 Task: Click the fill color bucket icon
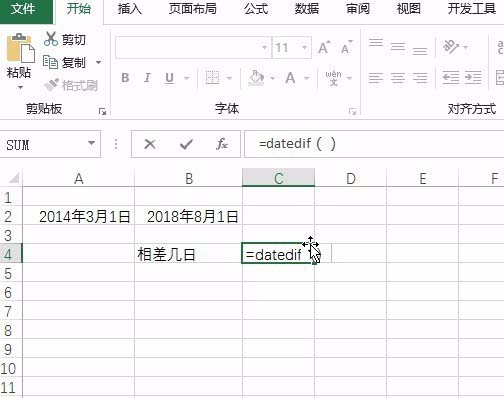coord(256,78)
